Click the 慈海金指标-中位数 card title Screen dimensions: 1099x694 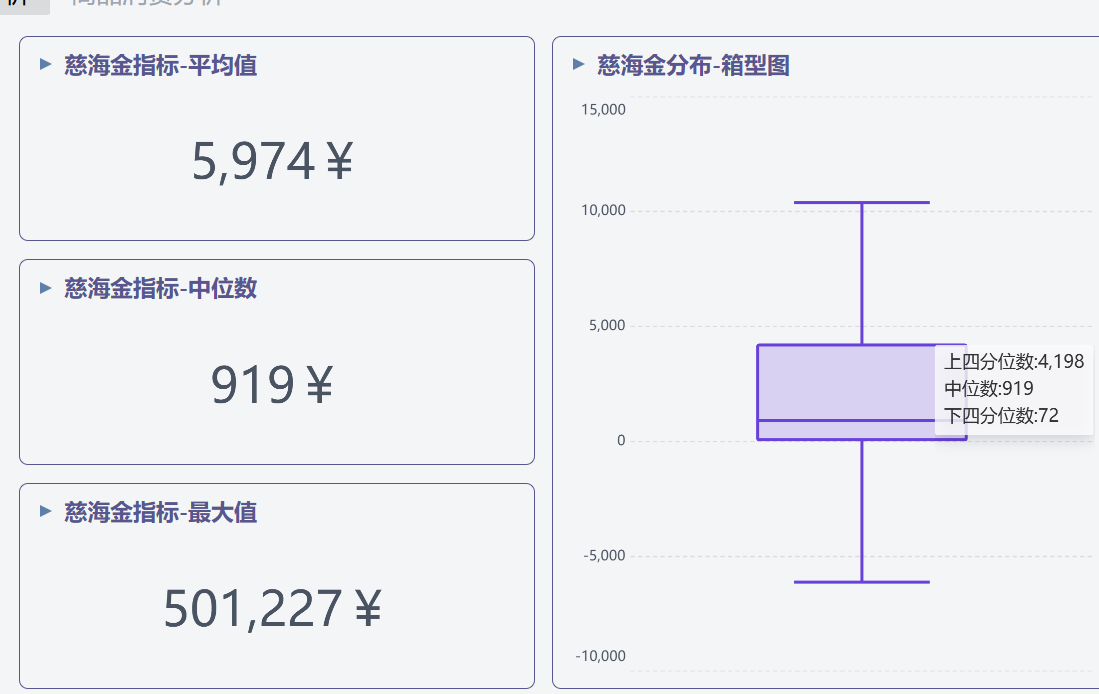[x=160, y=288]
